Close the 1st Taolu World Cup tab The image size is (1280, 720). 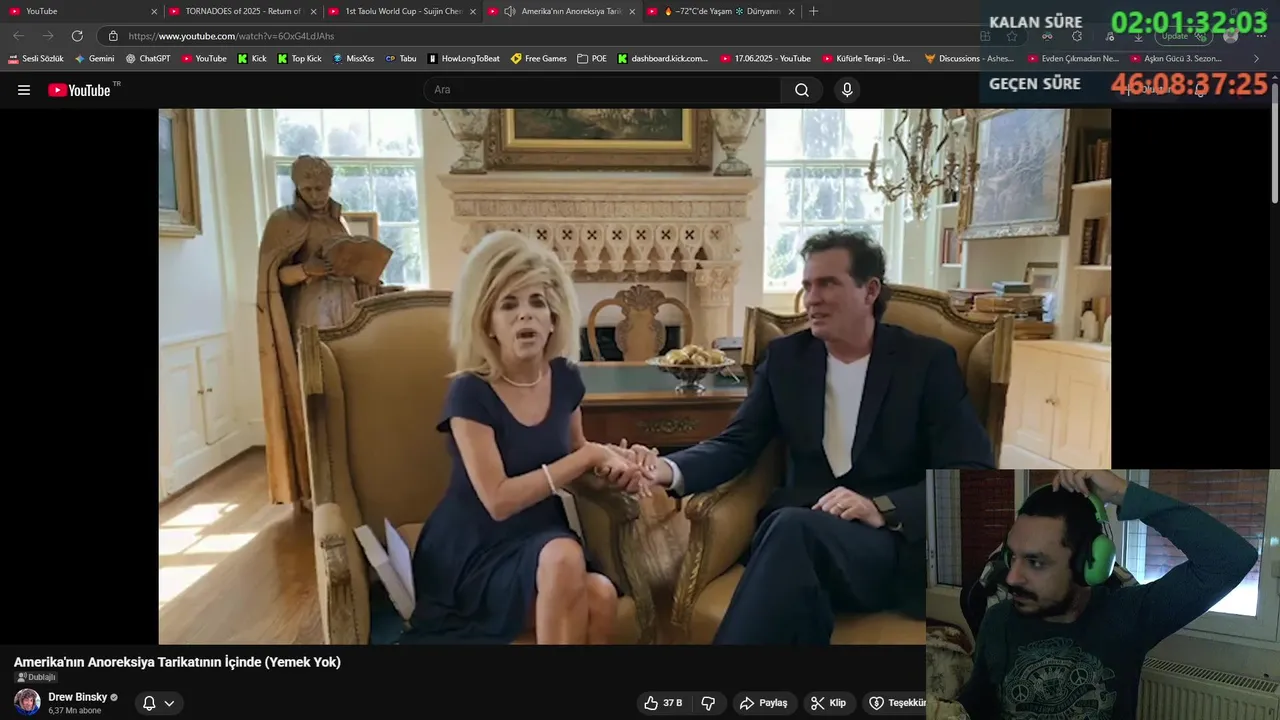[473, 12]
